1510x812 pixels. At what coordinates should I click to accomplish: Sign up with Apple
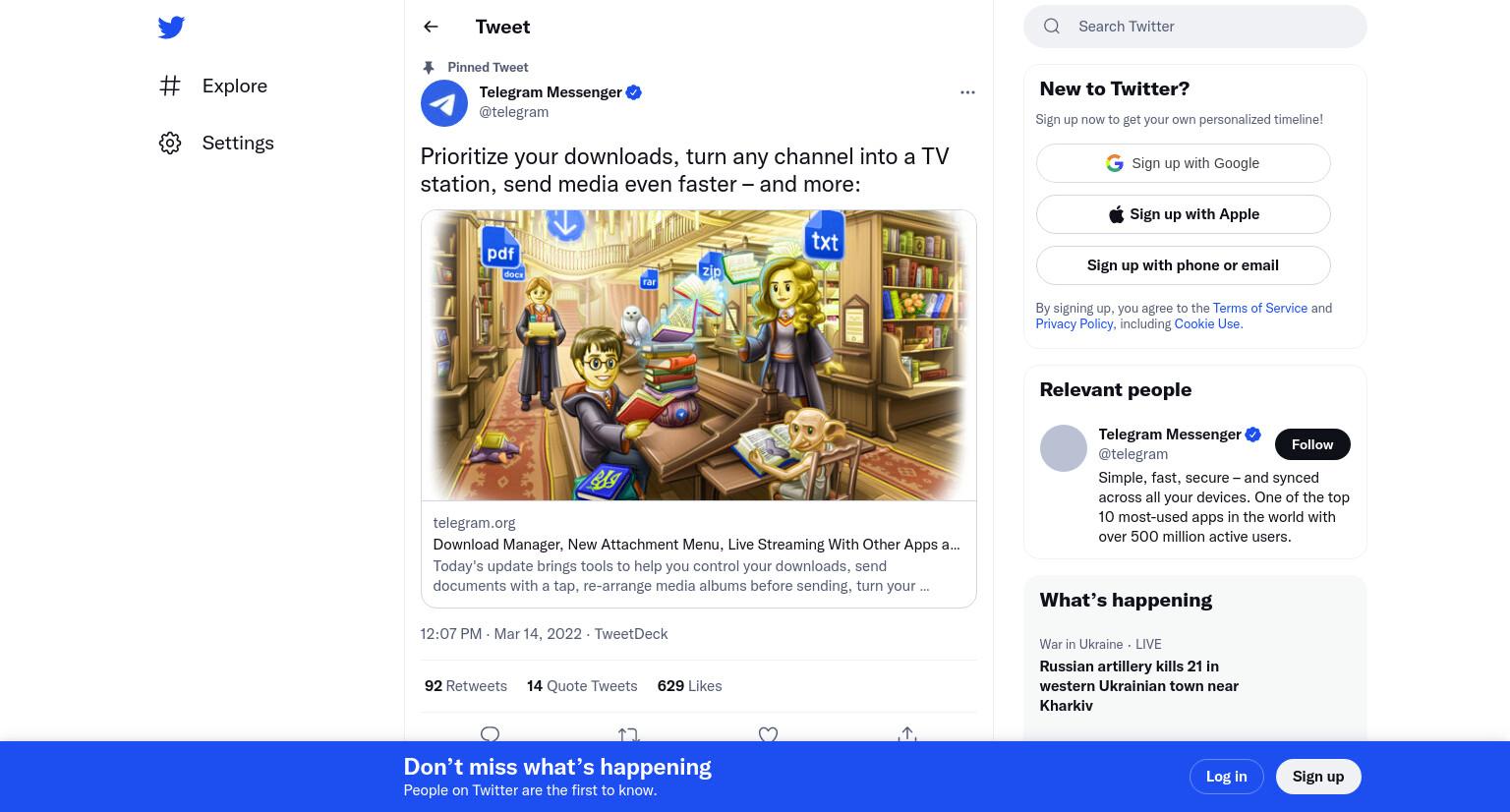click(1183, 214)
